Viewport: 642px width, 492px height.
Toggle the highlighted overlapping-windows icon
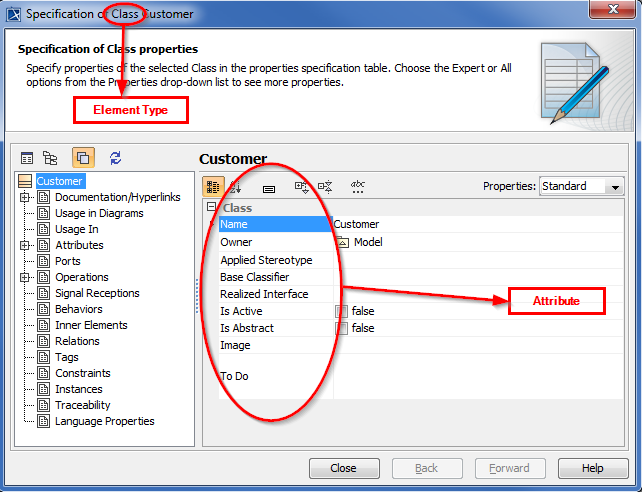click(x=83, y=158)
